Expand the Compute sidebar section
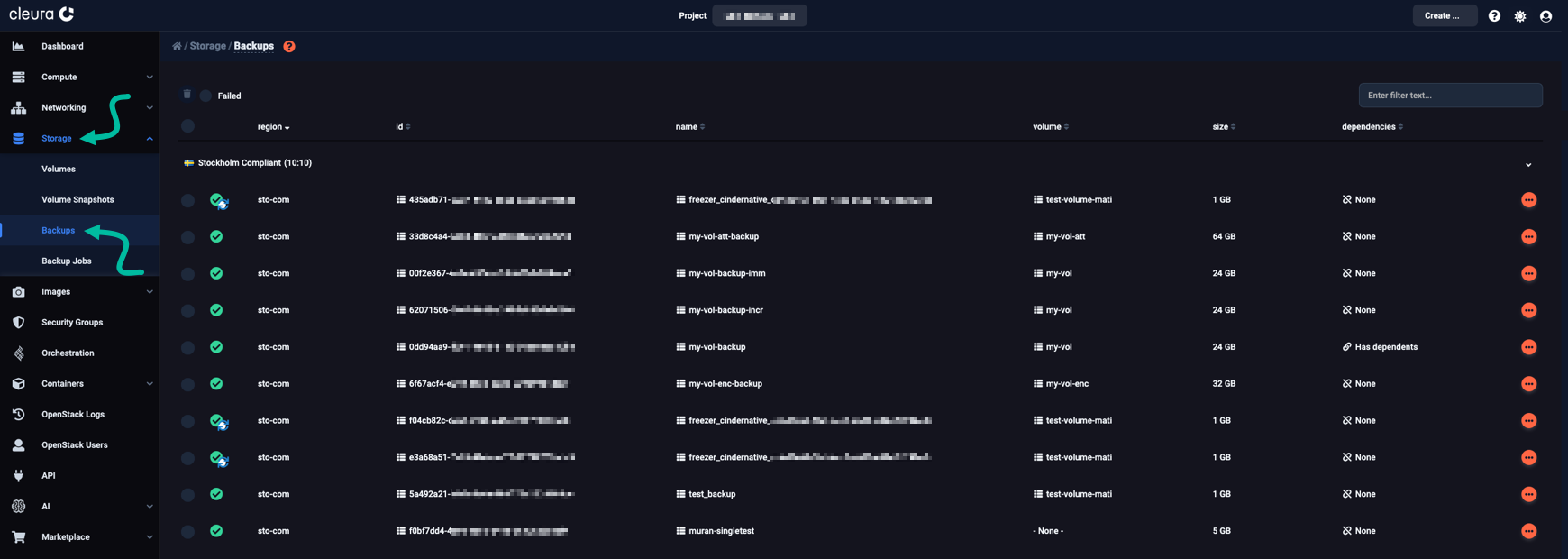 150,78
